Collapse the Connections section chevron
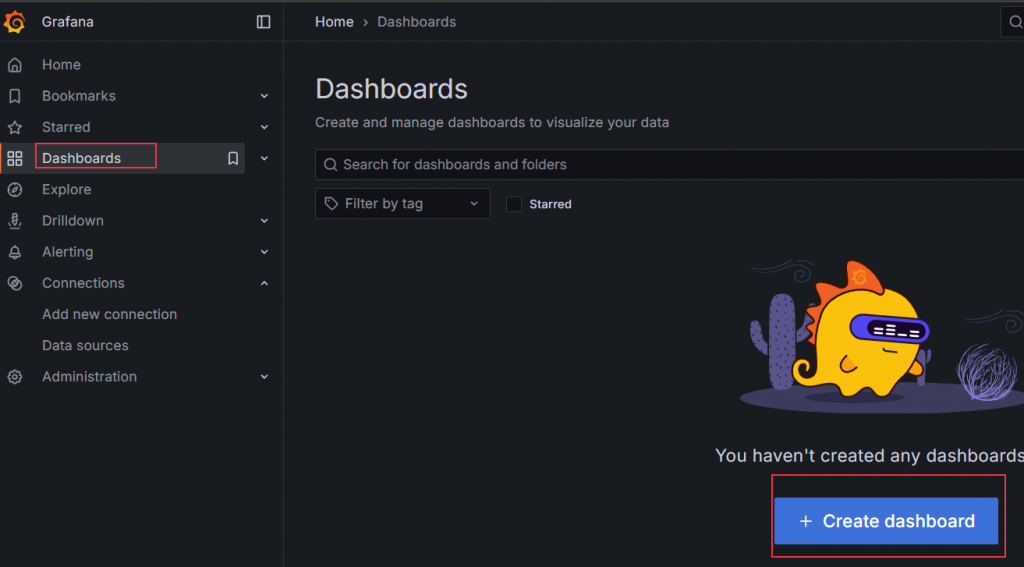 click(x=264, y=283)
